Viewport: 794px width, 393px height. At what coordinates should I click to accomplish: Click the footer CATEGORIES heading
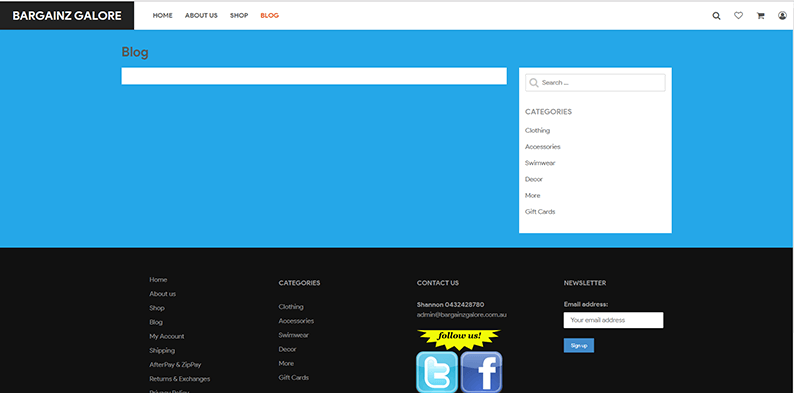tap(299, 283)
